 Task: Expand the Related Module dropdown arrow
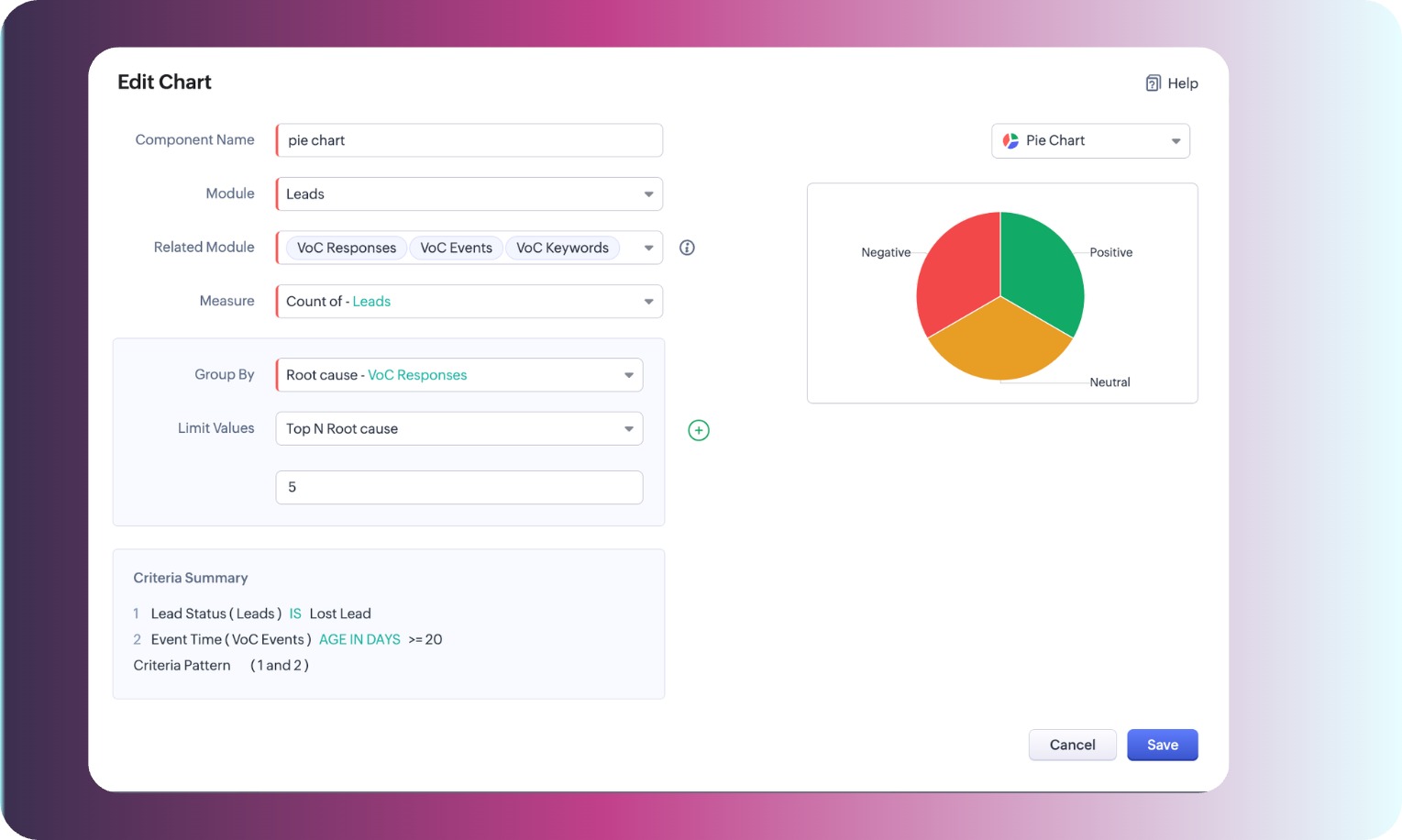click(x=648, y=248)
